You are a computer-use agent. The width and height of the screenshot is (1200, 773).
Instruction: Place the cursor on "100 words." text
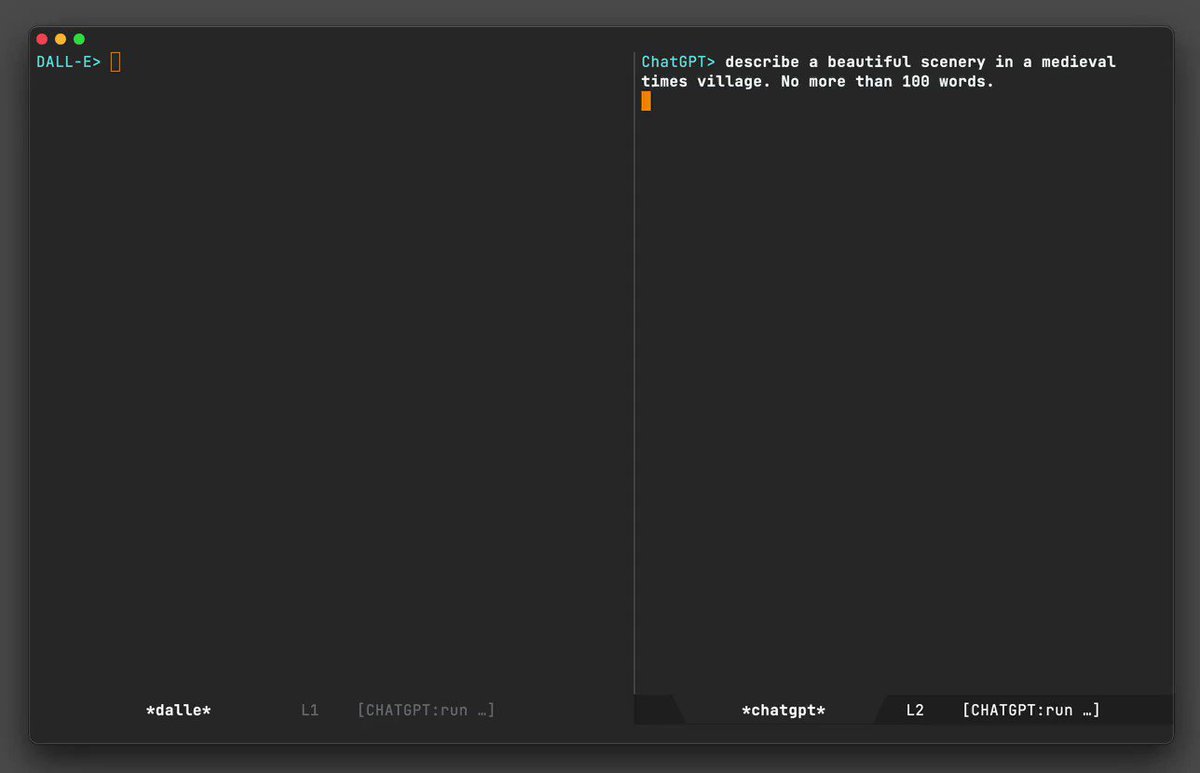click(x=948, y=82)
